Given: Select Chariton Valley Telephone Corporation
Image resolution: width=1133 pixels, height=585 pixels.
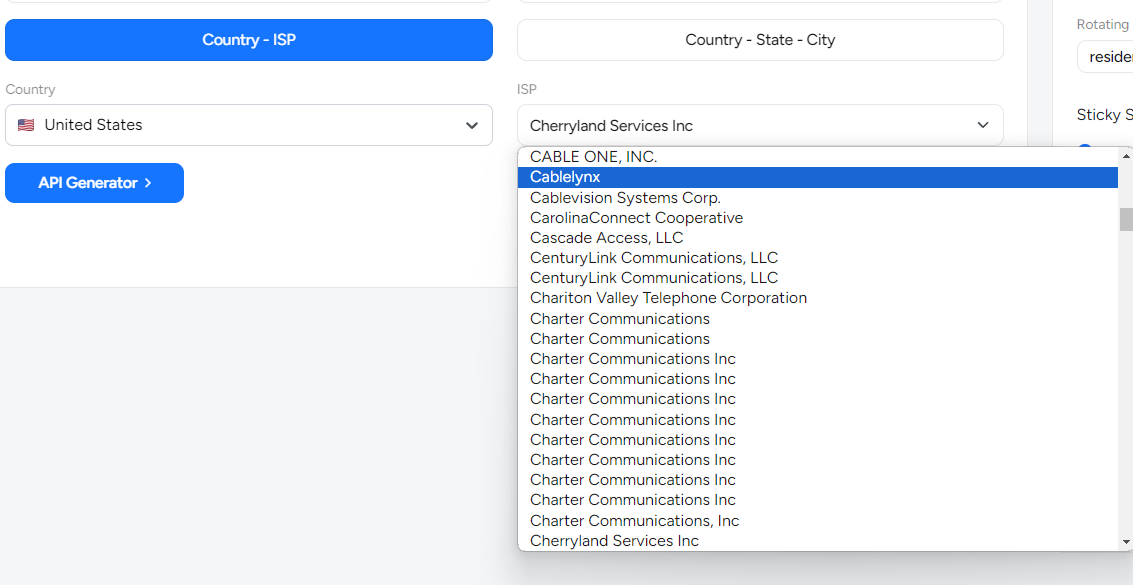Looking at the screenshot, I should (668, 298).
